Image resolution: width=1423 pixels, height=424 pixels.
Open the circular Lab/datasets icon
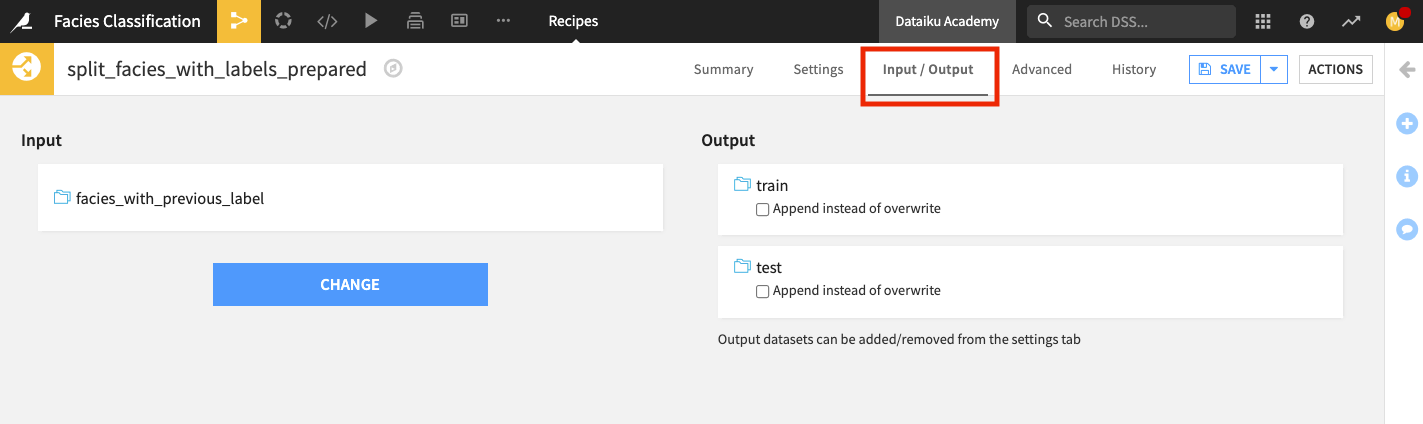pos(283,21)
